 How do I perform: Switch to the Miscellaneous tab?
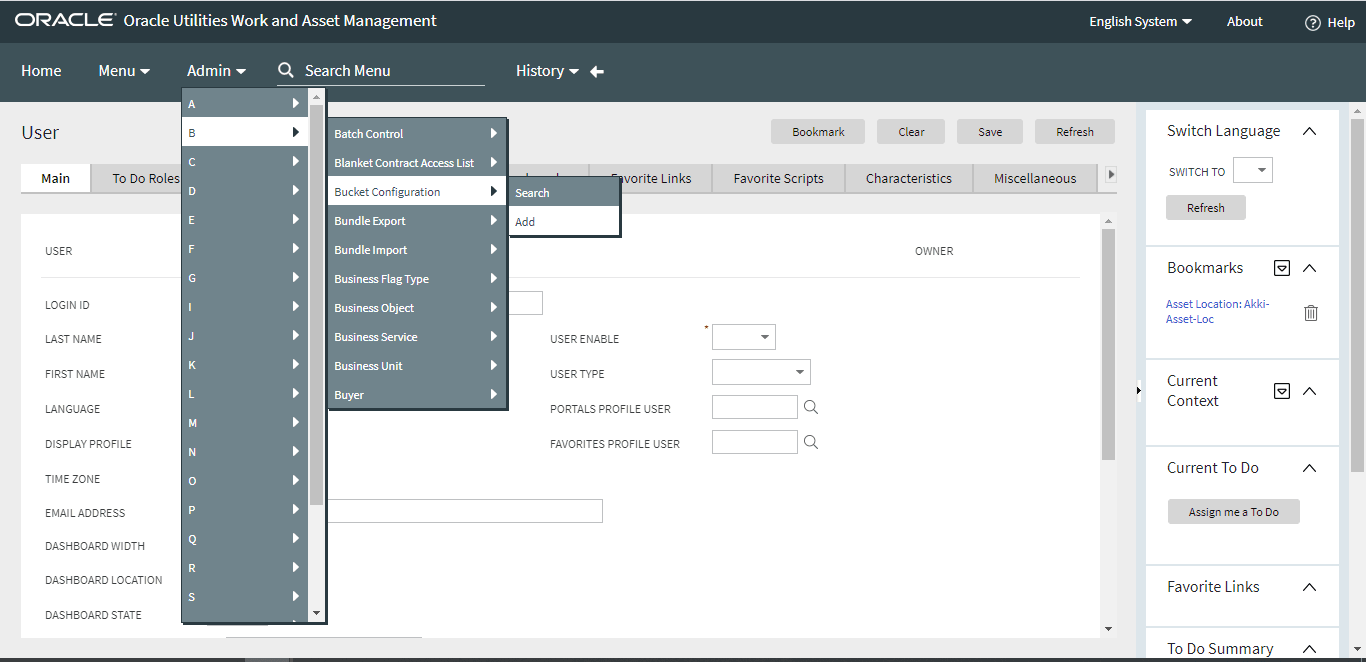point(1034,178)
